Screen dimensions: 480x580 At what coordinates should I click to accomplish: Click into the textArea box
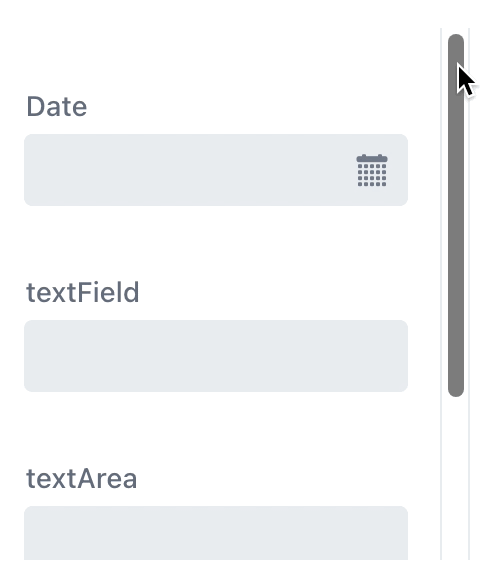click(216, 533)
